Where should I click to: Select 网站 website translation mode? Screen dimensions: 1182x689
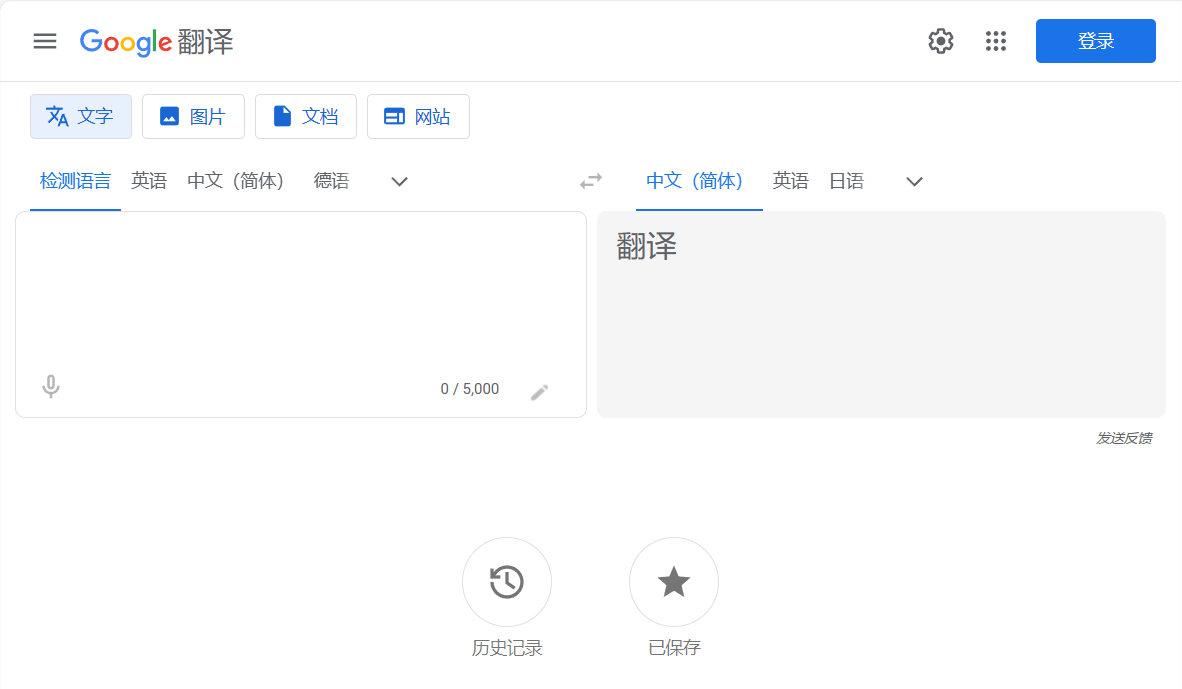click(x=418, y=116)
